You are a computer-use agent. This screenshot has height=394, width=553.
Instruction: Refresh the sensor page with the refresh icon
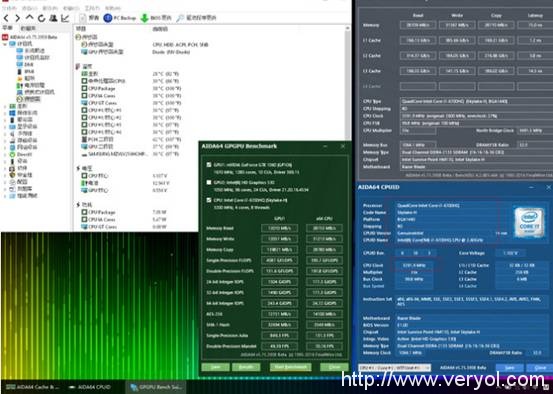tap(42, 18)
